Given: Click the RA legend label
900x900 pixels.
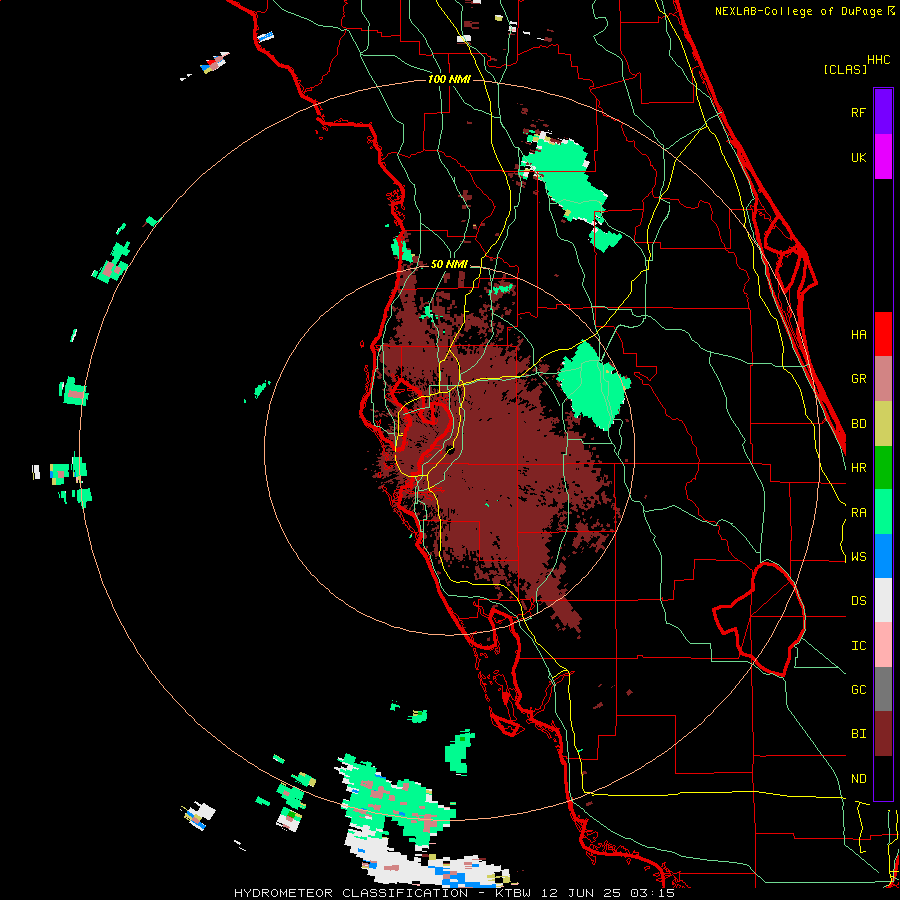Looking at the screenshot, I should [858, 513].
